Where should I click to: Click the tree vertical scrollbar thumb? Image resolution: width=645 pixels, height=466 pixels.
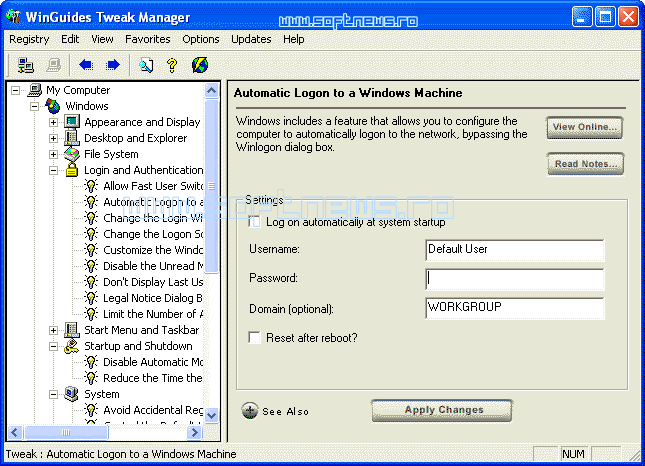tap(211, 186)
